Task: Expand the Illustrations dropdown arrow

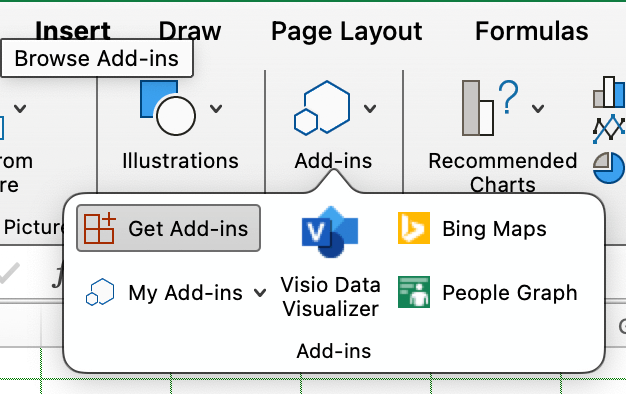Action: (216, 108)
